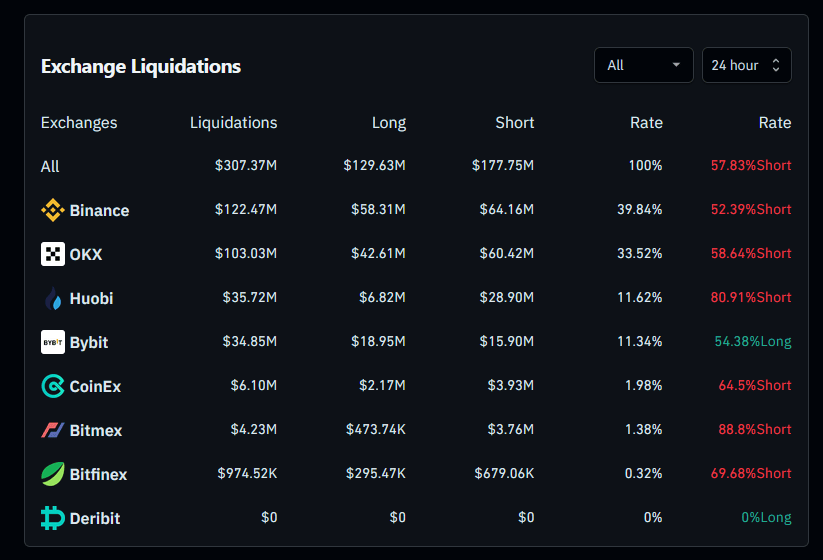Click the Exchanges column header
The height and width of the screenshot is (560, 823).
click(79, 123)
